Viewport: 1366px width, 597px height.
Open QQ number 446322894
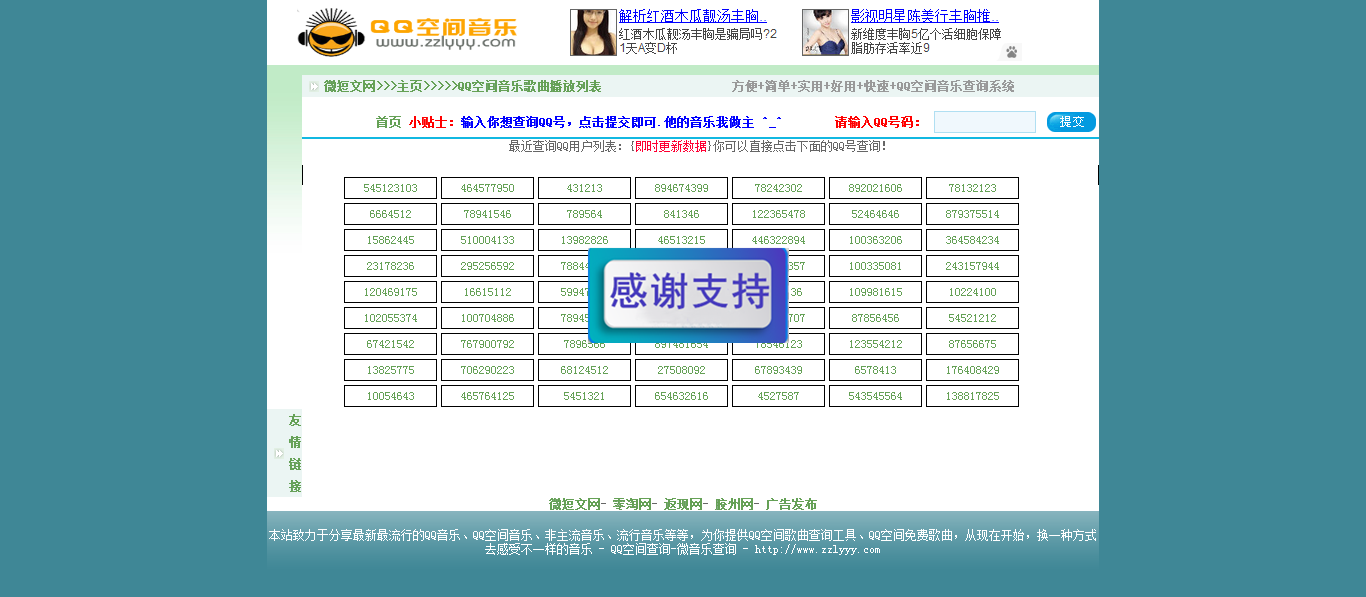pos(778,240)
